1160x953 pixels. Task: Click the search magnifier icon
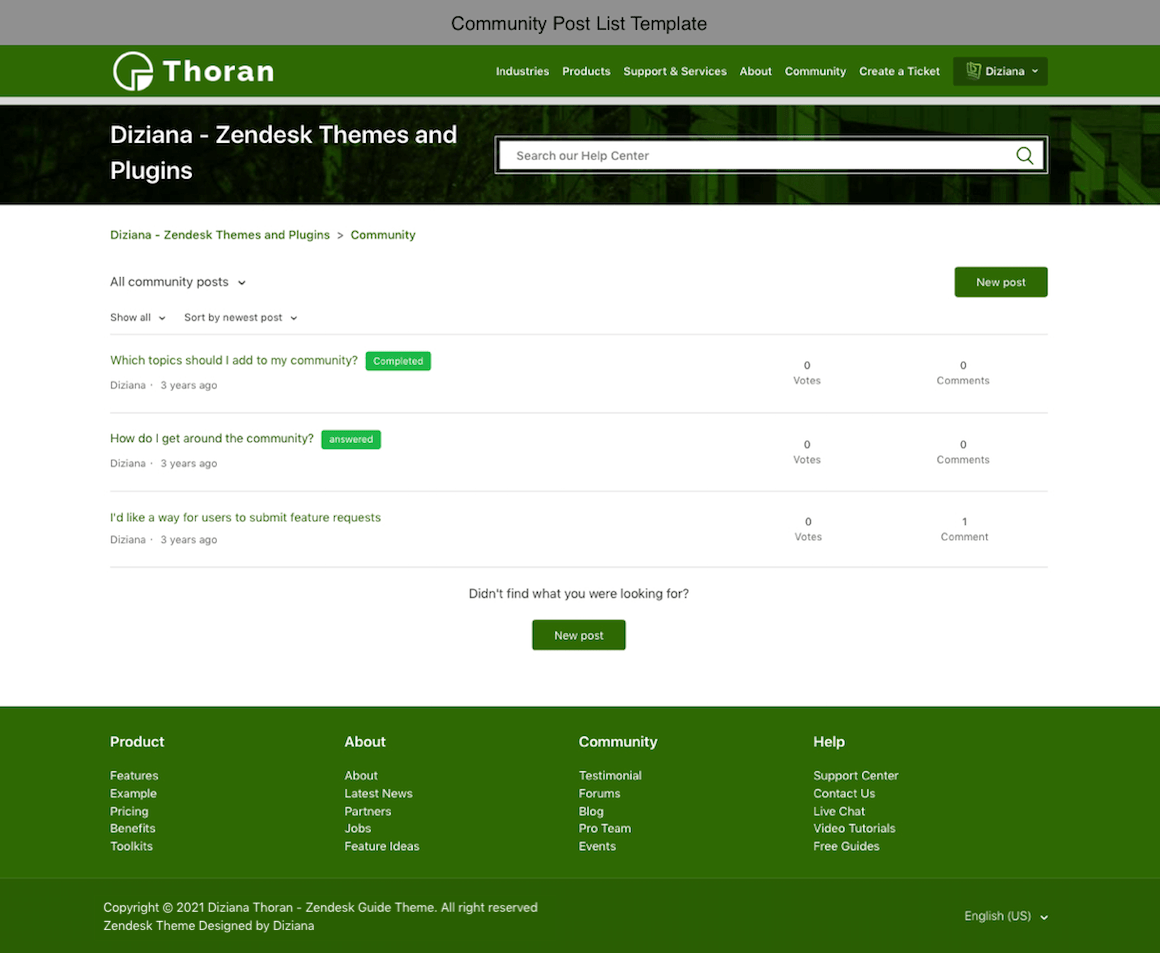tap(1024, 156)
